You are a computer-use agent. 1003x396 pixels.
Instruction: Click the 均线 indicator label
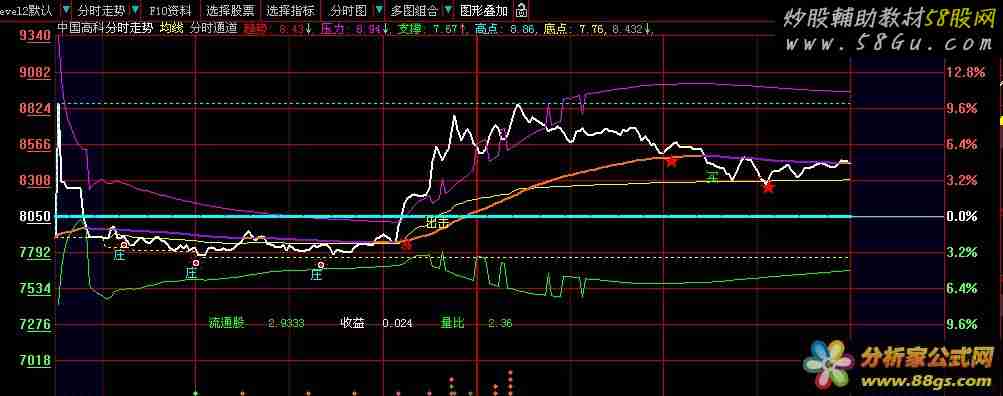pyautogui.click(x=171, y=28)
